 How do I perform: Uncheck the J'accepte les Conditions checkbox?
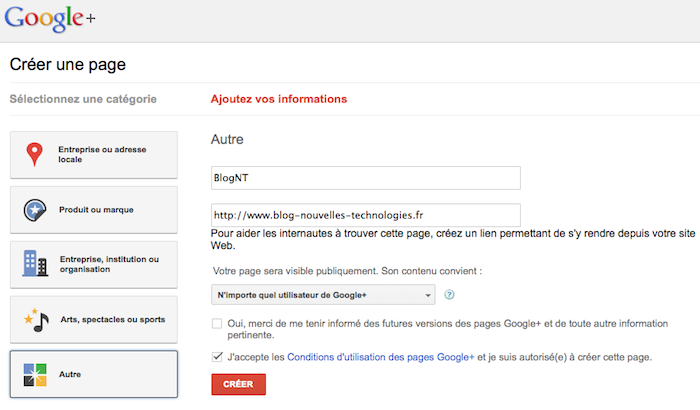coord(217,356)
